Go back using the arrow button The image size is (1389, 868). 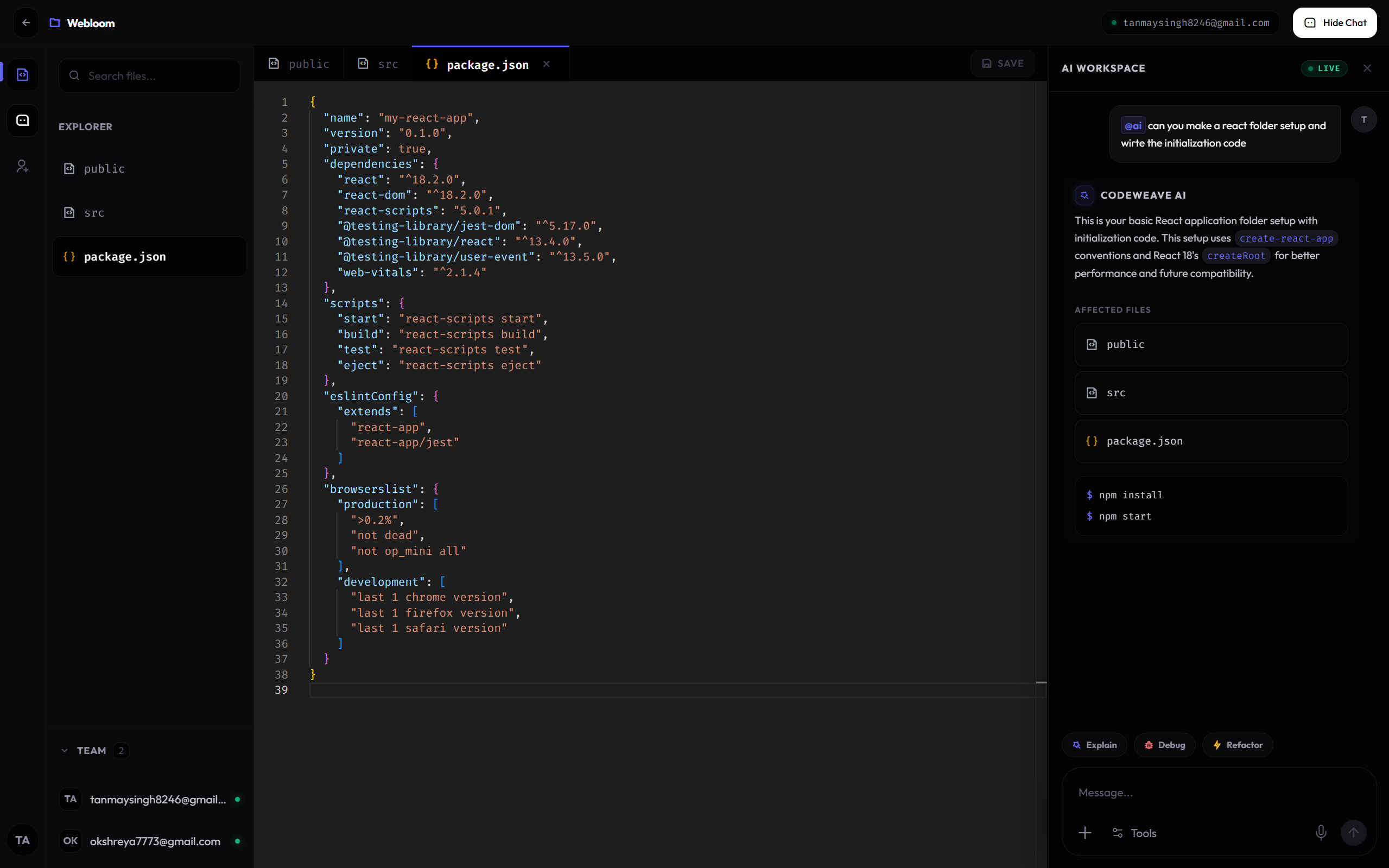[26, 23]
